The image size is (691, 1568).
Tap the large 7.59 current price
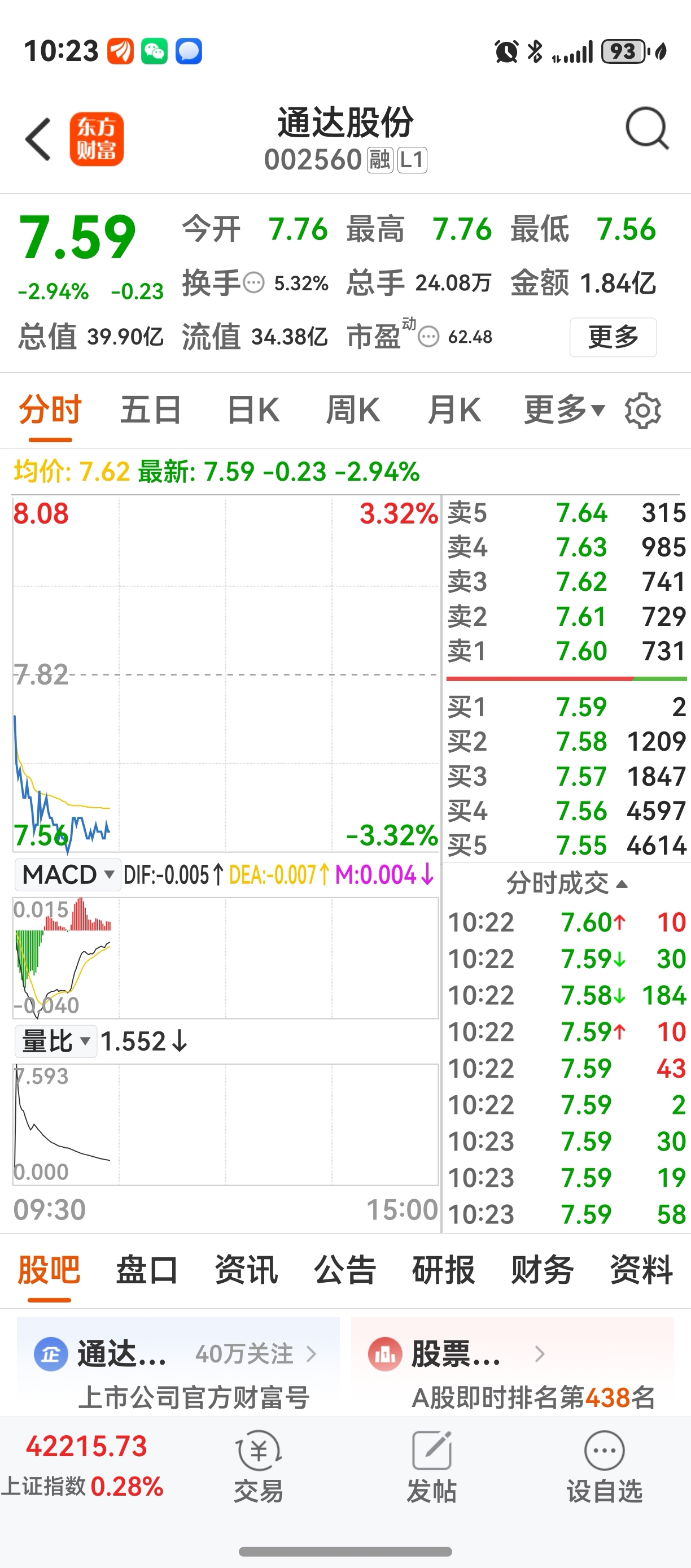(x=77, y=237)
